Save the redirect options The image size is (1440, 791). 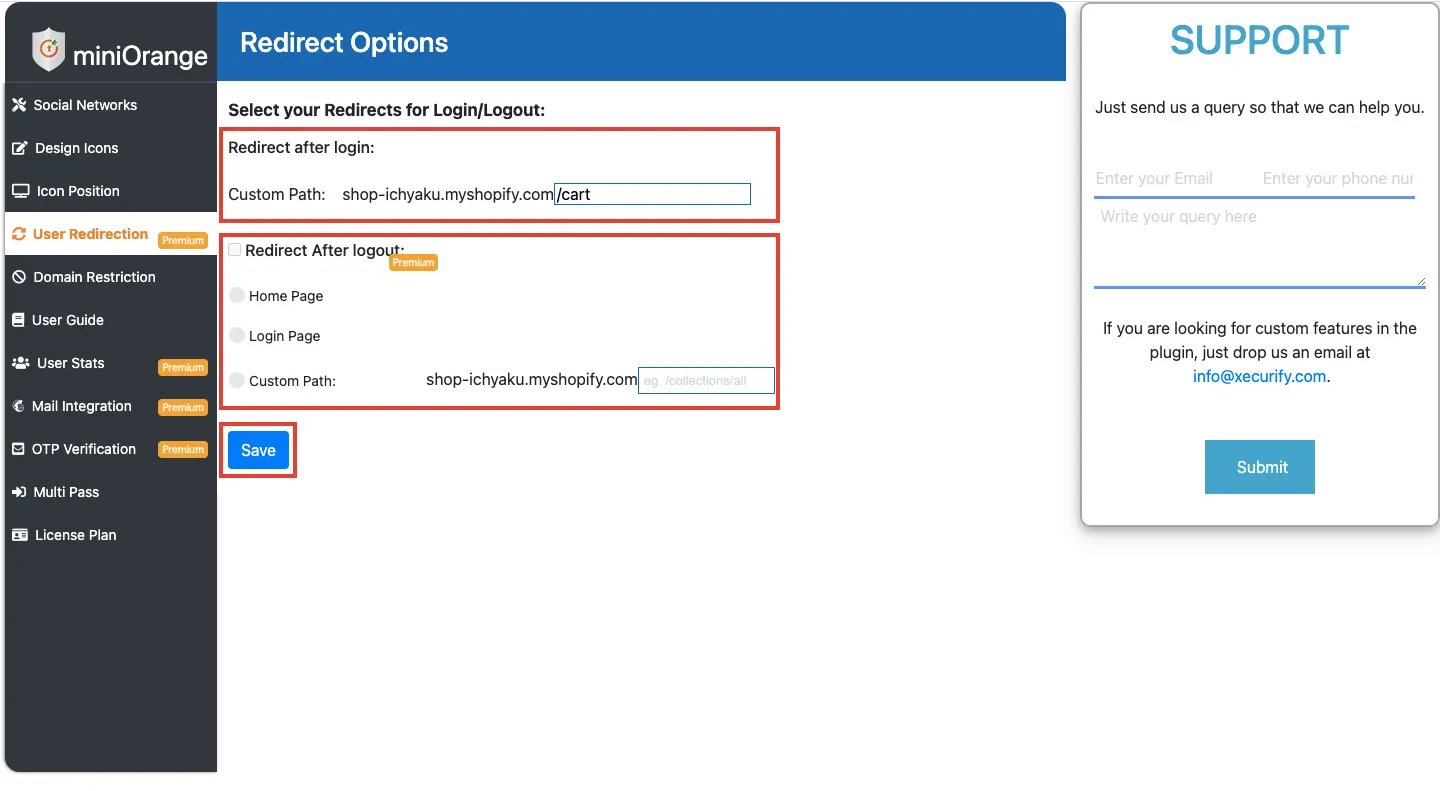coord(258,450)
